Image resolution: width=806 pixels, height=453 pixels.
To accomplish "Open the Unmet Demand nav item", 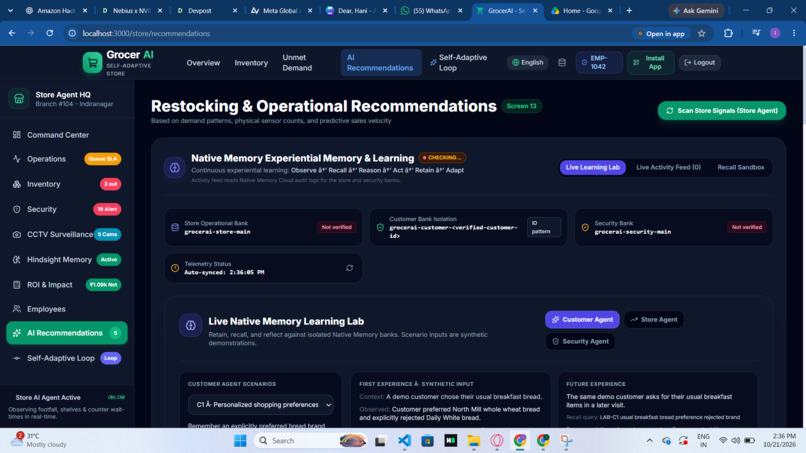I will point(297,63).
